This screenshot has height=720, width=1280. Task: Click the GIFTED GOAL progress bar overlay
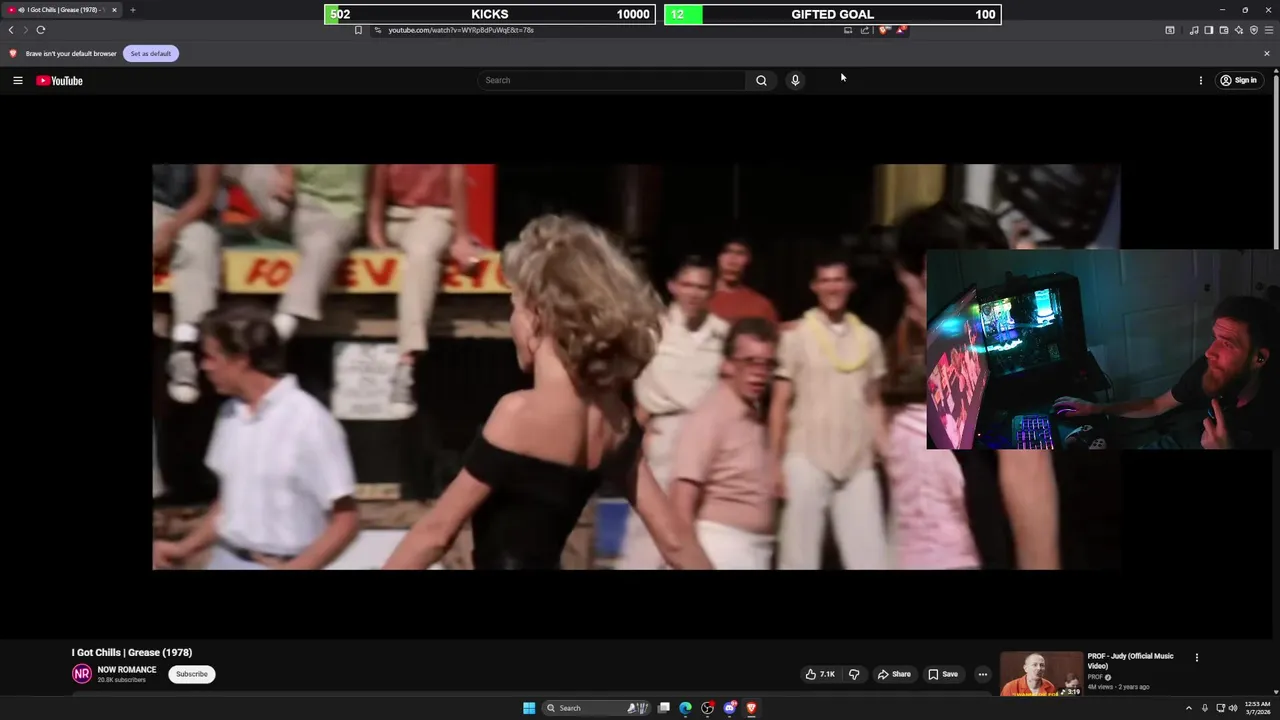point(833,14)
